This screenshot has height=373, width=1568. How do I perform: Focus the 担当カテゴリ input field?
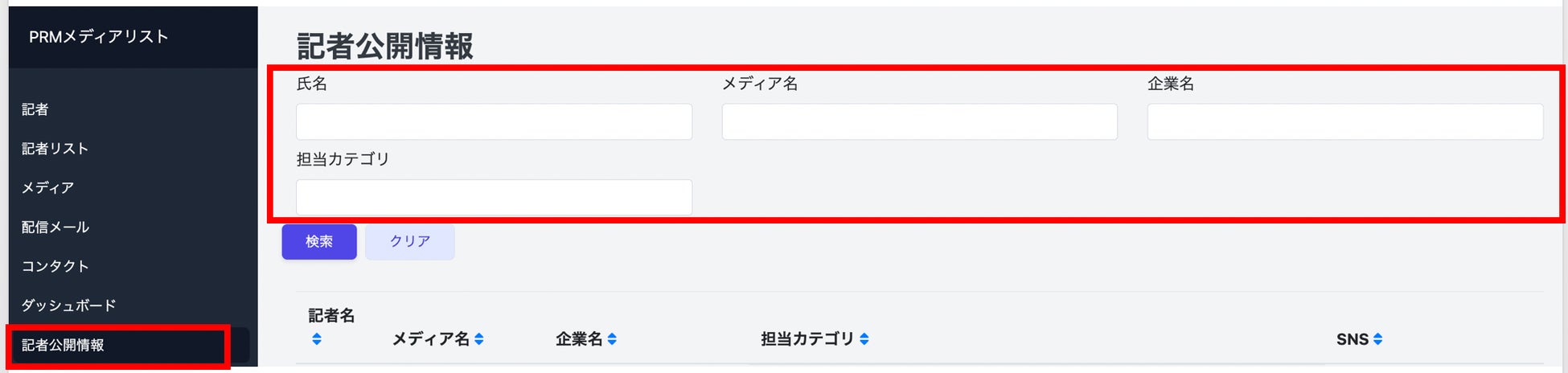click(494, 198)
